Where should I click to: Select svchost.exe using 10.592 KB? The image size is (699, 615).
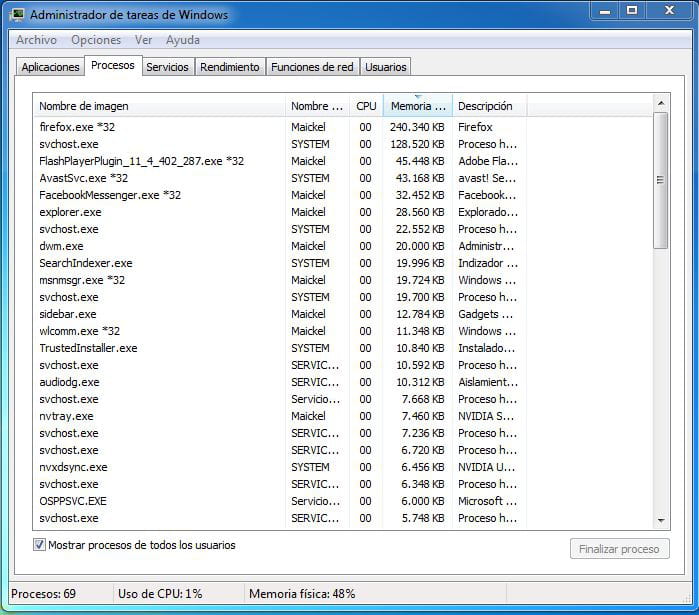[280, 365]
